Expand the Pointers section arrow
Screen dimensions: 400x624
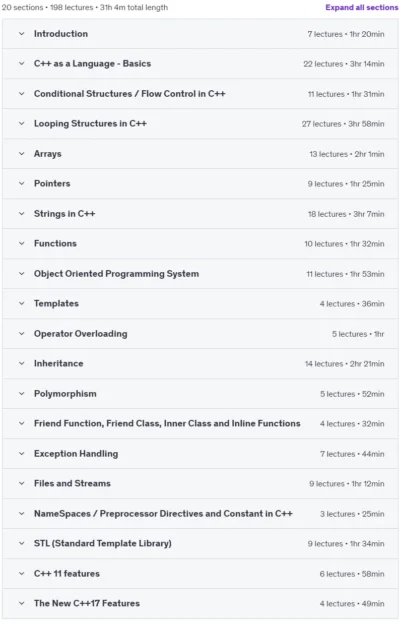(21, 183)
